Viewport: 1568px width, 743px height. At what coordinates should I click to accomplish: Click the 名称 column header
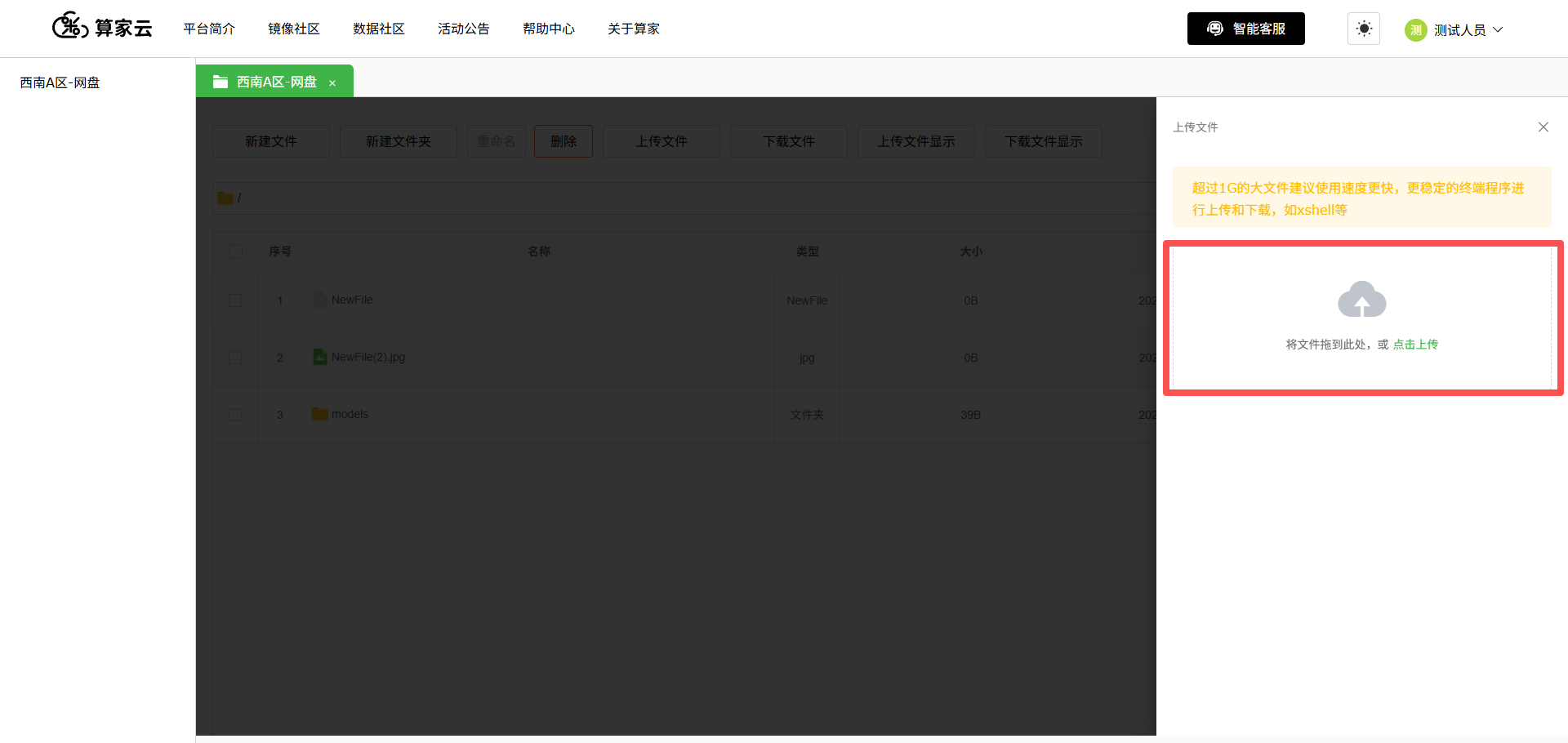coord(539,251)
